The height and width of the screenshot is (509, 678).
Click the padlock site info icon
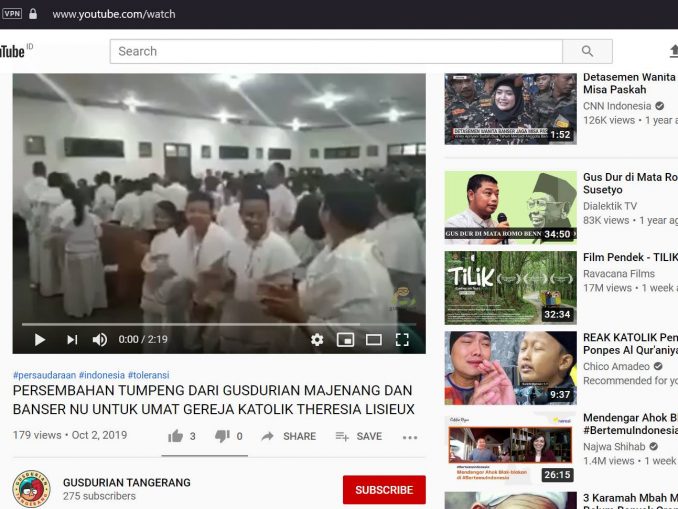[33, 14]
